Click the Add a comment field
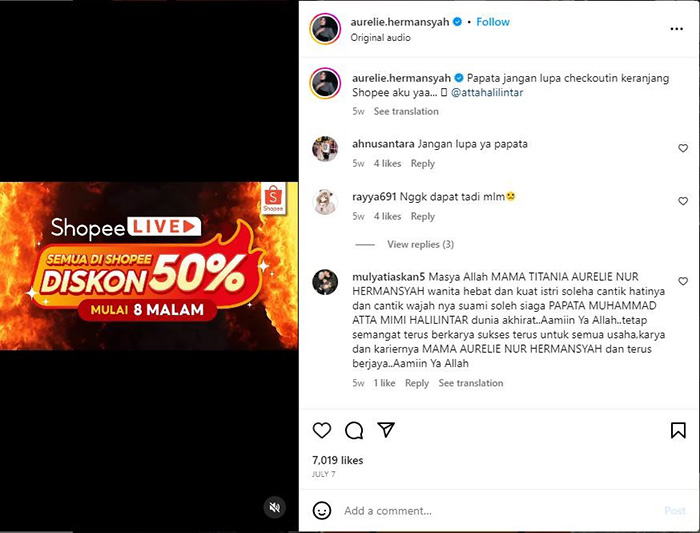This screenshot has width=700, height=533. 500,511
